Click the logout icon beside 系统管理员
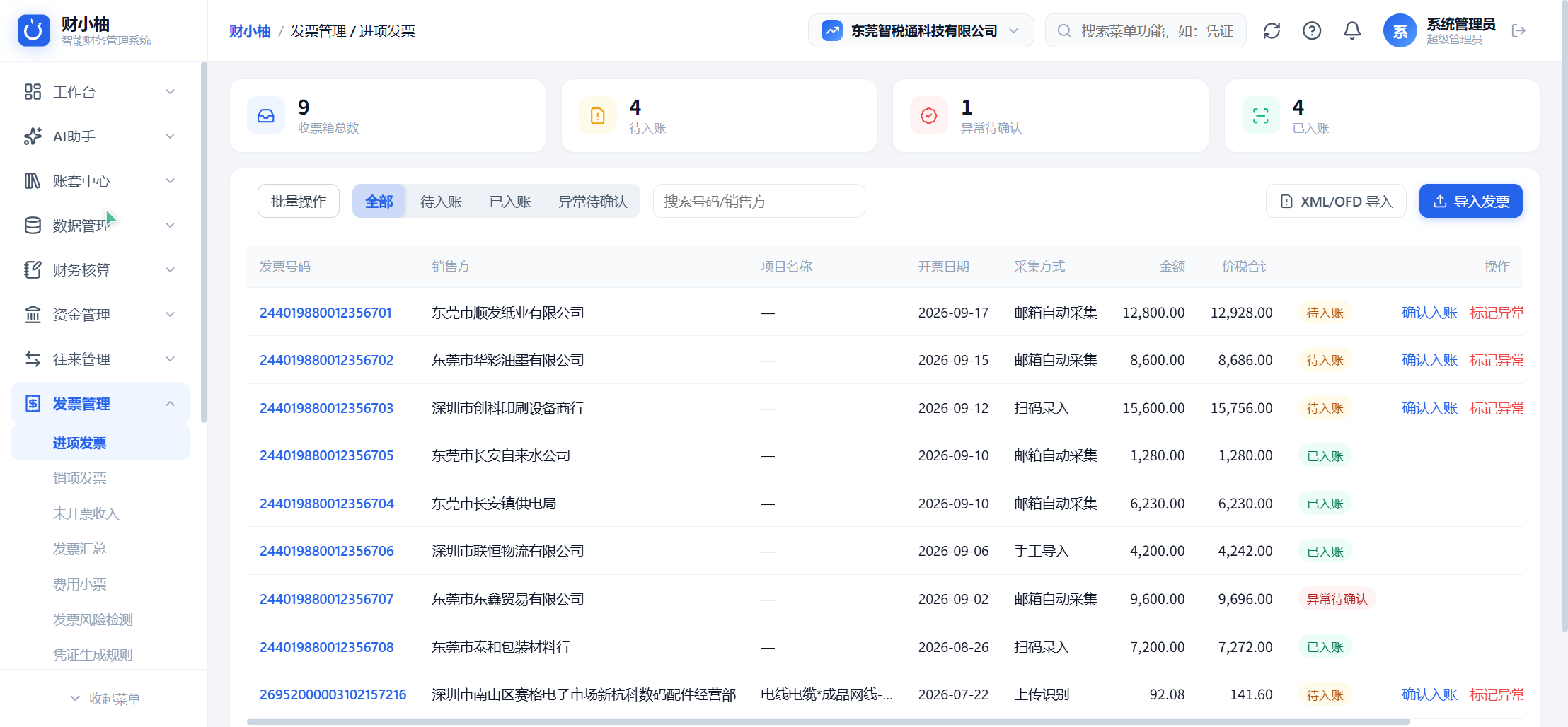The width and height of the screenshot is (1568, 727). (x=1518, y=31)
